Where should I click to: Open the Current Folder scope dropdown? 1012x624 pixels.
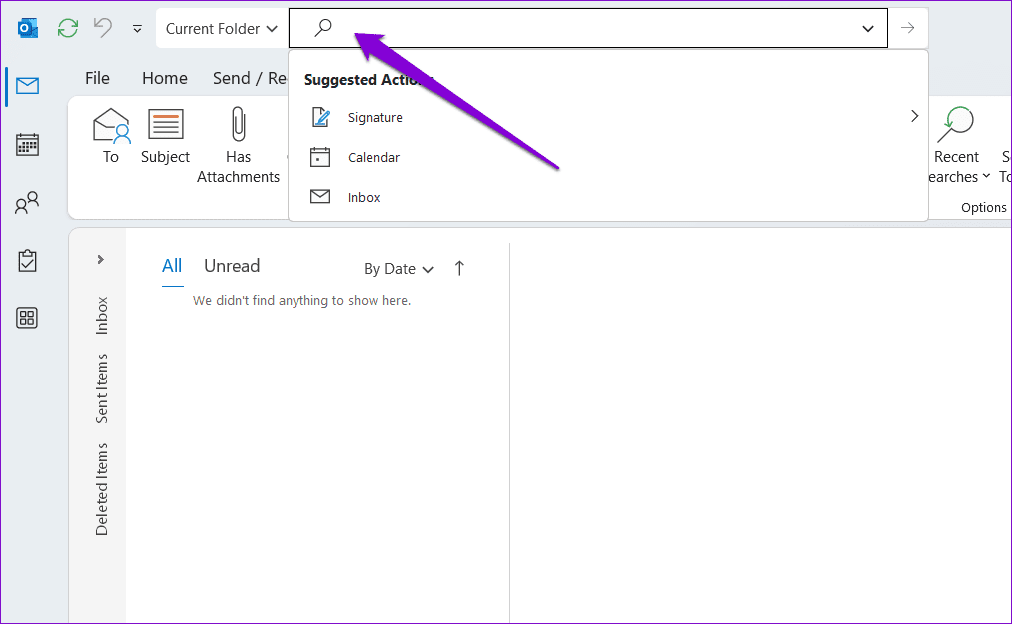pos(222,28)
